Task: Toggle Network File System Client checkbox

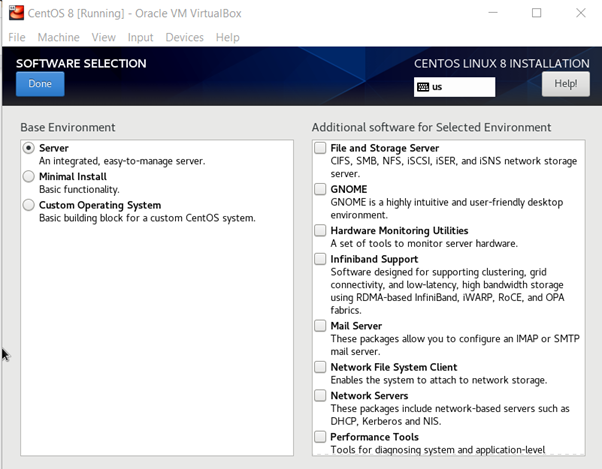Action: 320,367
